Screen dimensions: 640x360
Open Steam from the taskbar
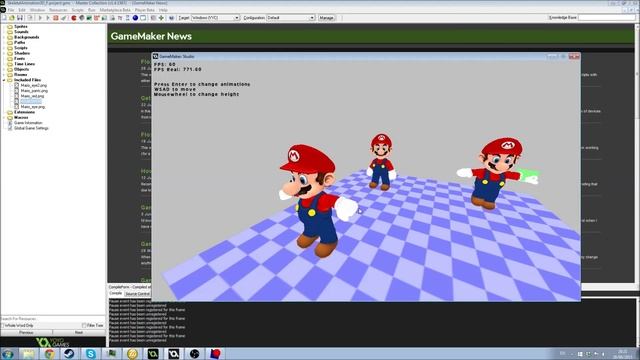pyautogui.click(x=69, y=354)
